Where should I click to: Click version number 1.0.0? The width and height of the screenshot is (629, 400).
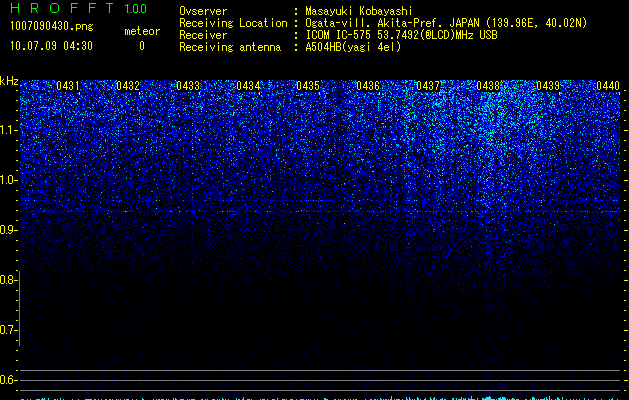point(136,8)
